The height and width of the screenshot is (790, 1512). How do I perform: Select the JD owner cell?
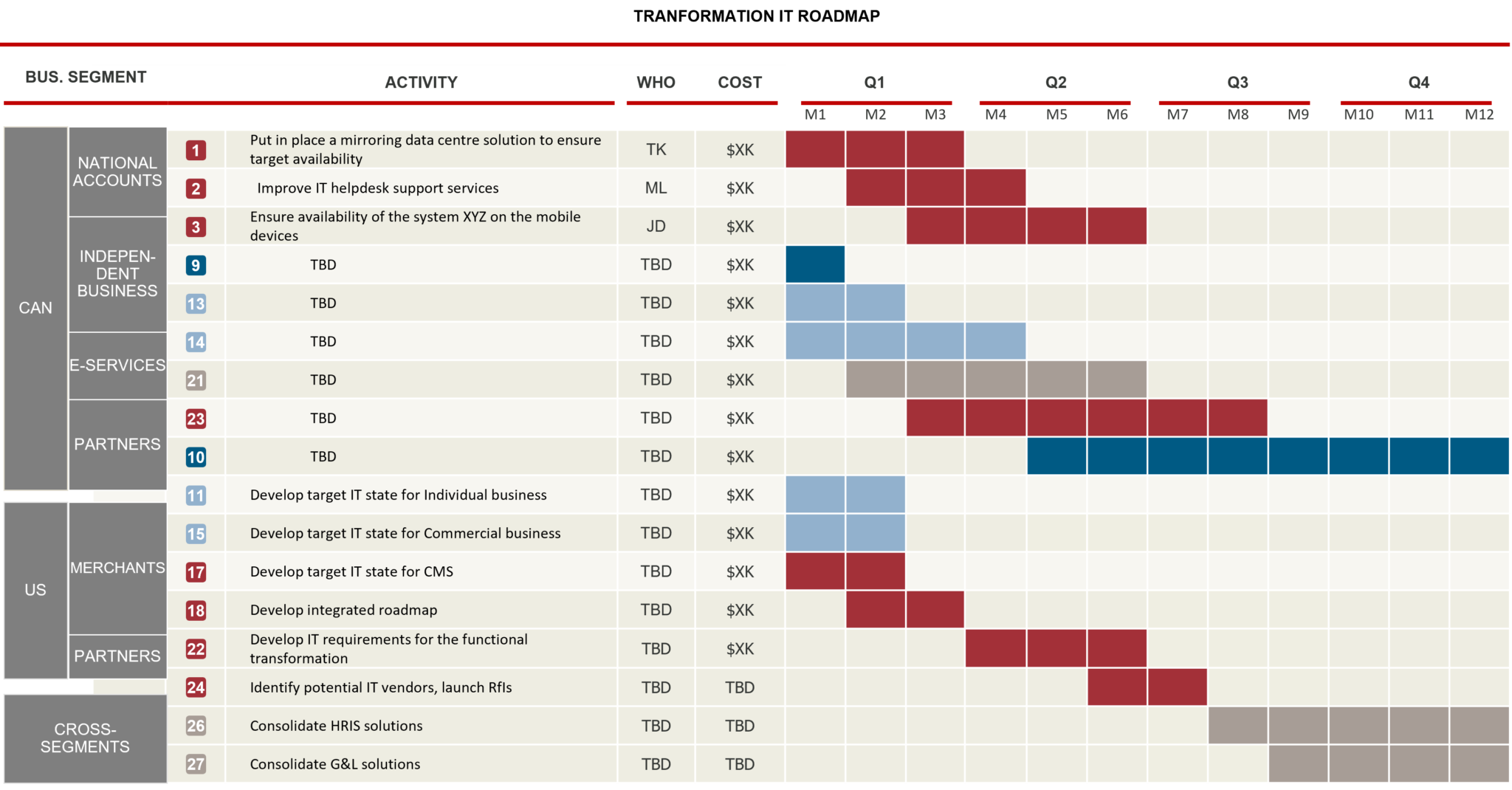point(656,227)
